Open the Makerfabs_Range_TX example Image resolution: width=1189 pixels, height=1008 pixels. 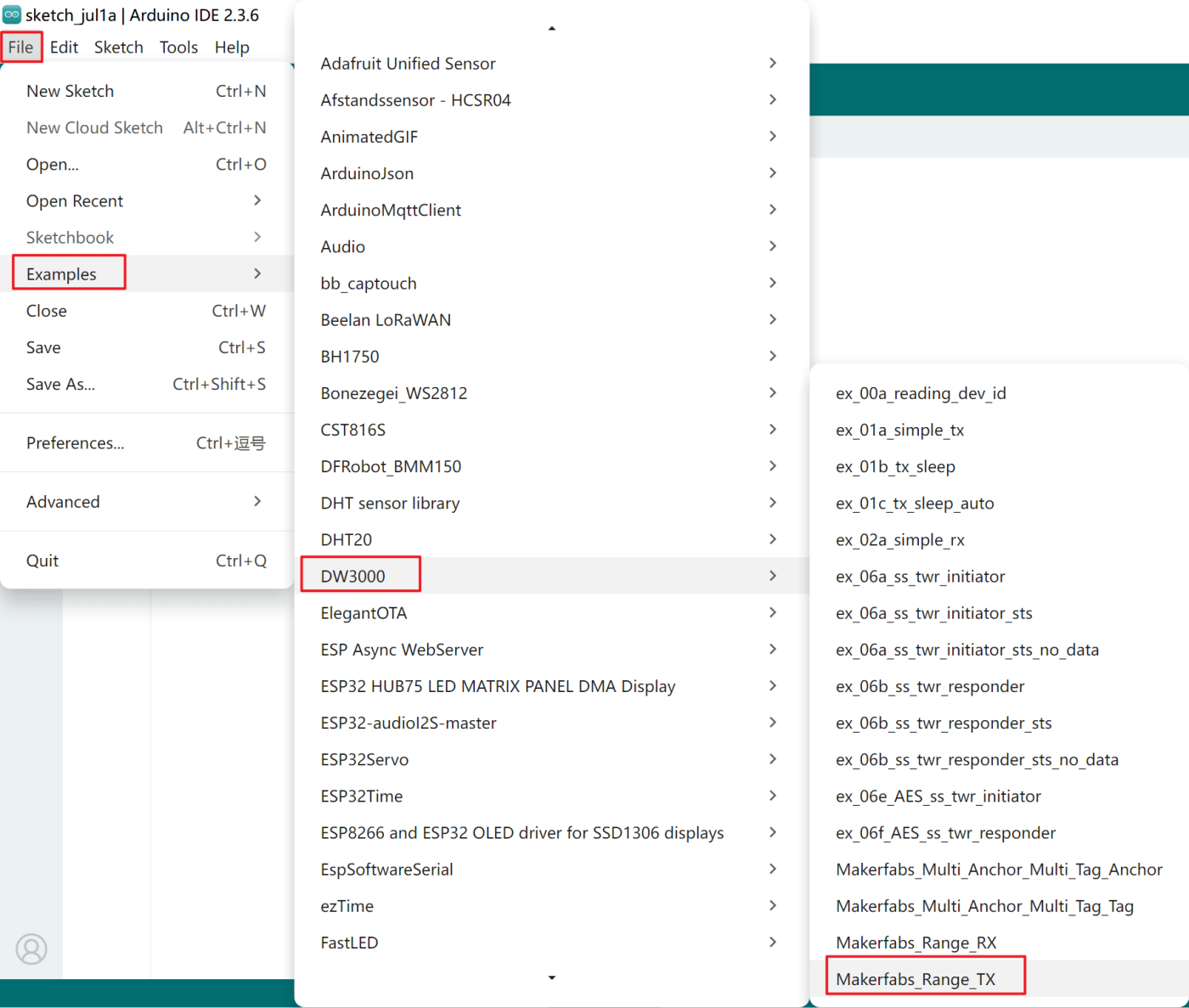1000,979
